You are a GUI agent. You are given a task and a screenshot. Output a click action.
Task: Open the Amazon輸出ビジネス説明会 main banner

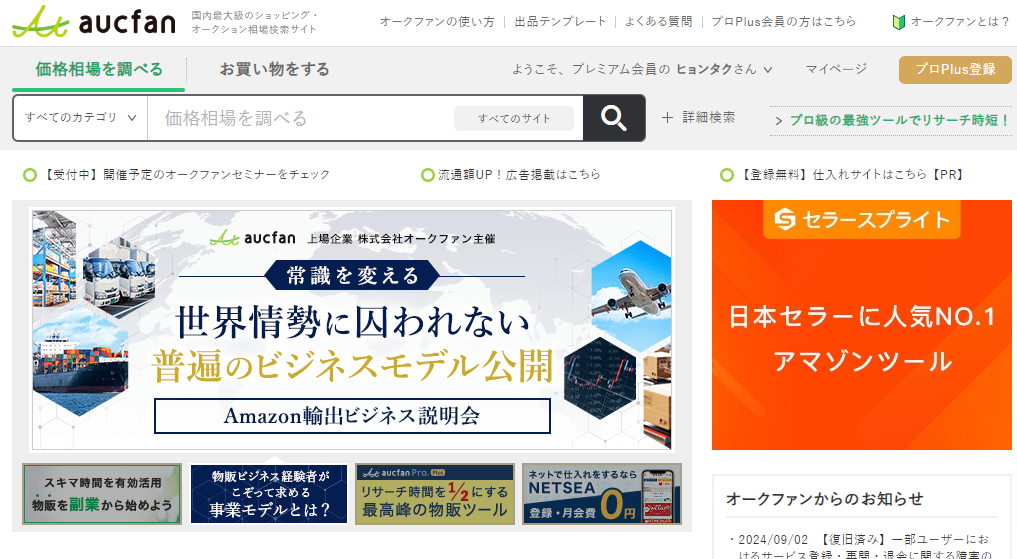click(x=352, y=329)
